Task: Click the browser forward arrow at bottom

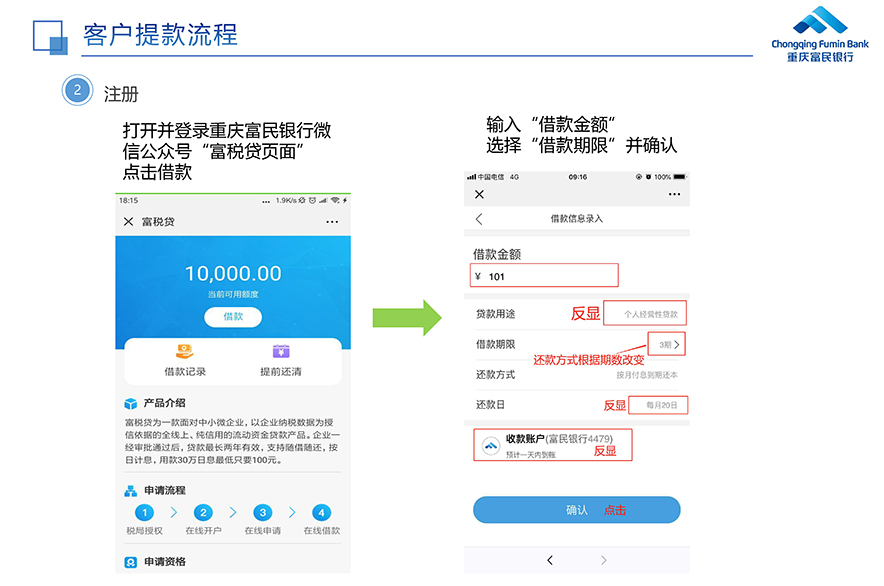Action: click(604, 560)
